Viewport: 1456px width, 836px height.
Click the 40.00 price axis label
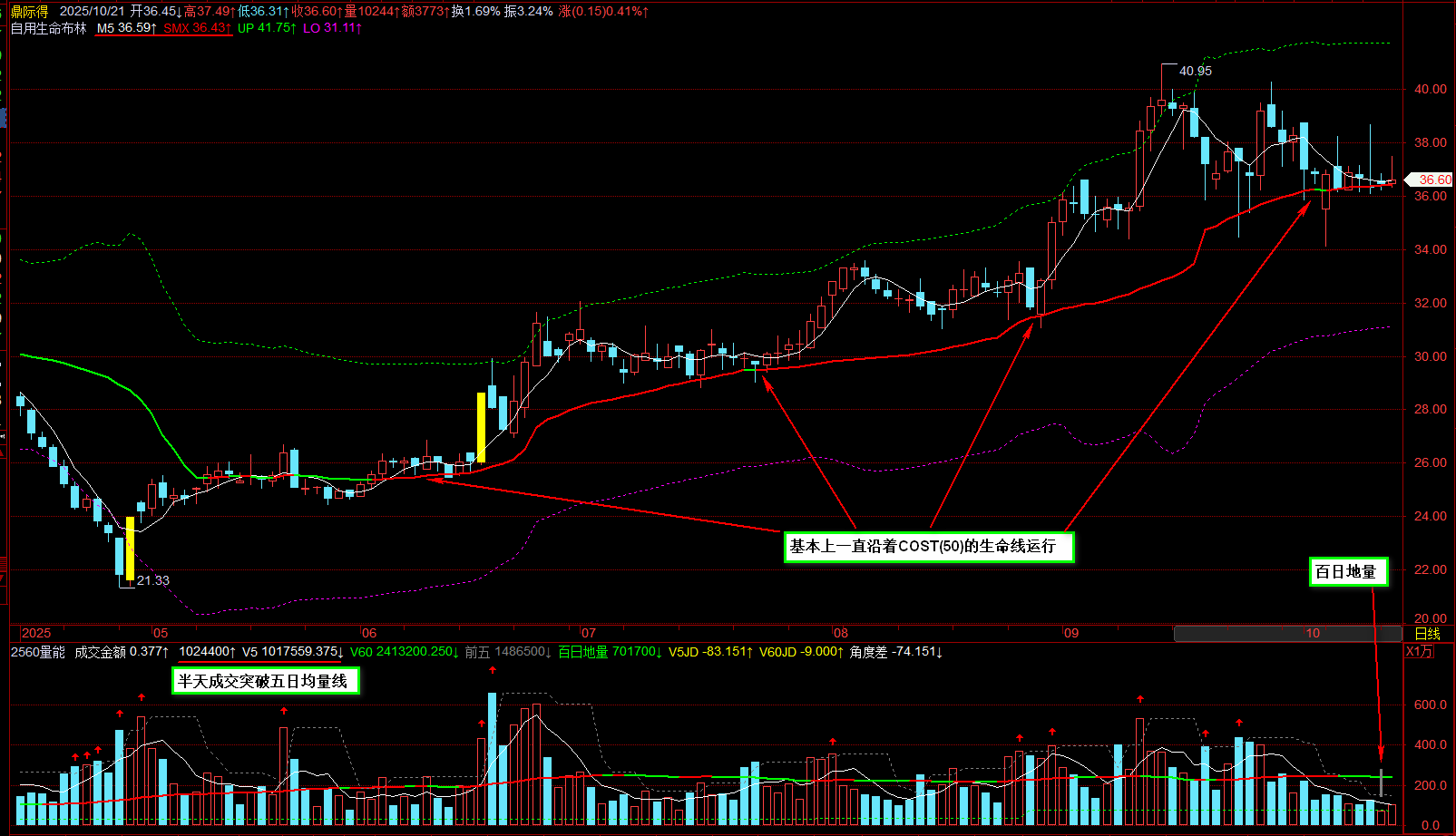click(1431, 89)
